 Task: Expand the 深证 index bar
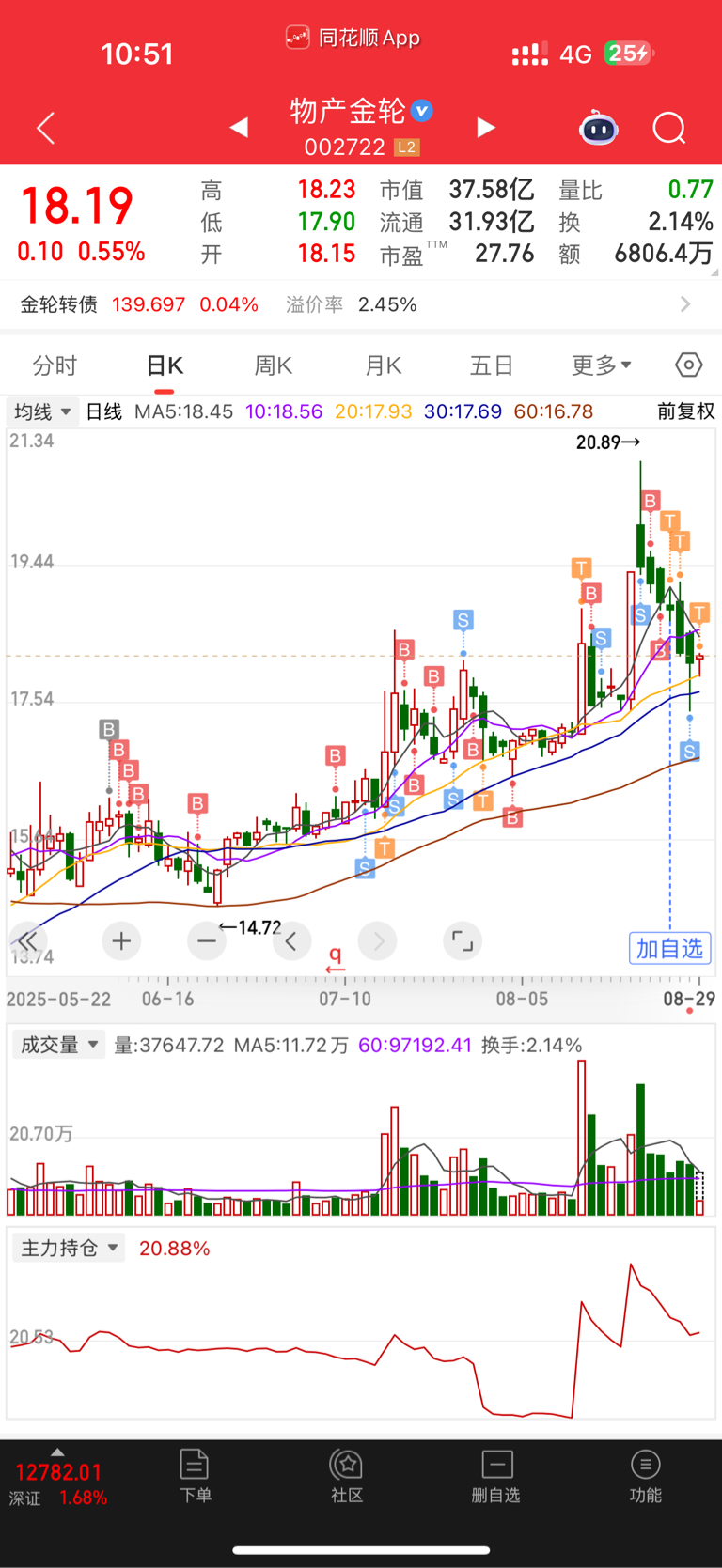pyautogui.click(x=57, y=1452)
